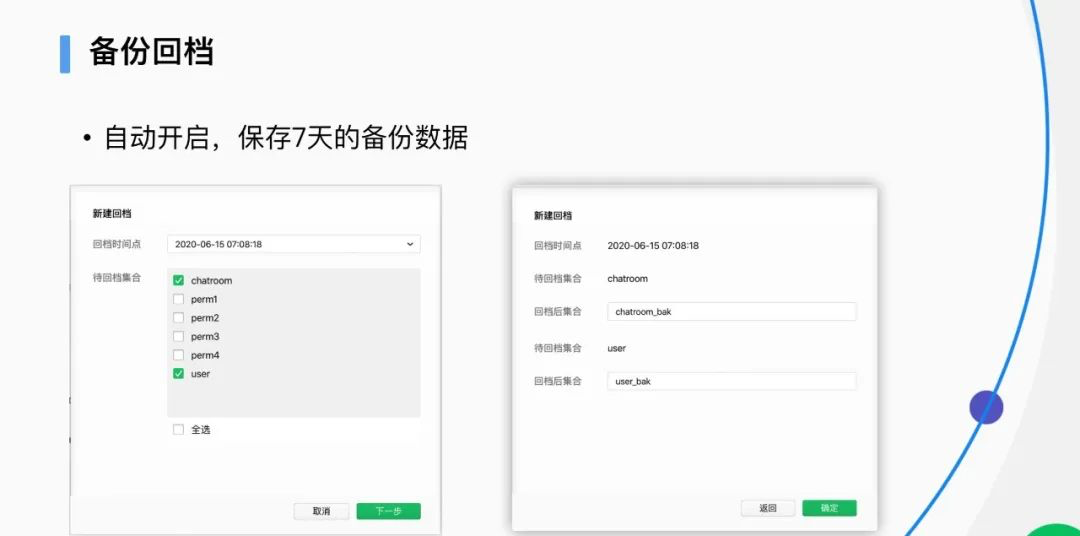Click the green 下一步 button
The image size is (1080, 536).
pos(388,511)
